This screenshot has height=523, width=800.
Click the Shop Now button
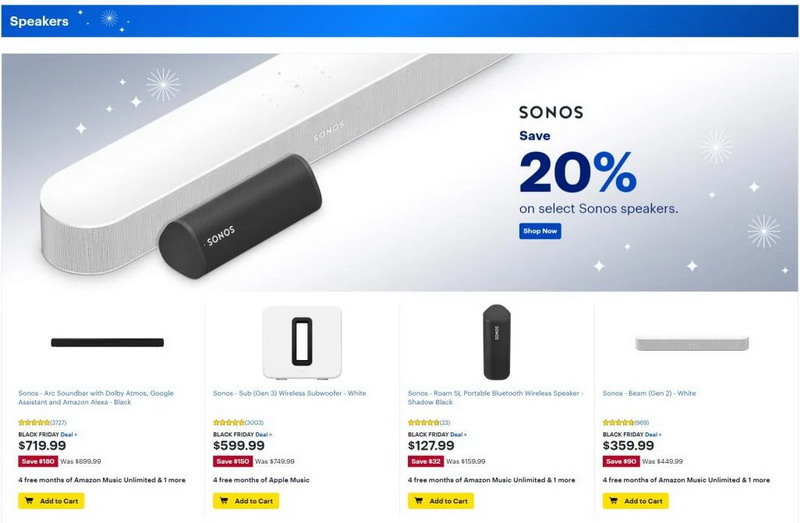[540, 231]
